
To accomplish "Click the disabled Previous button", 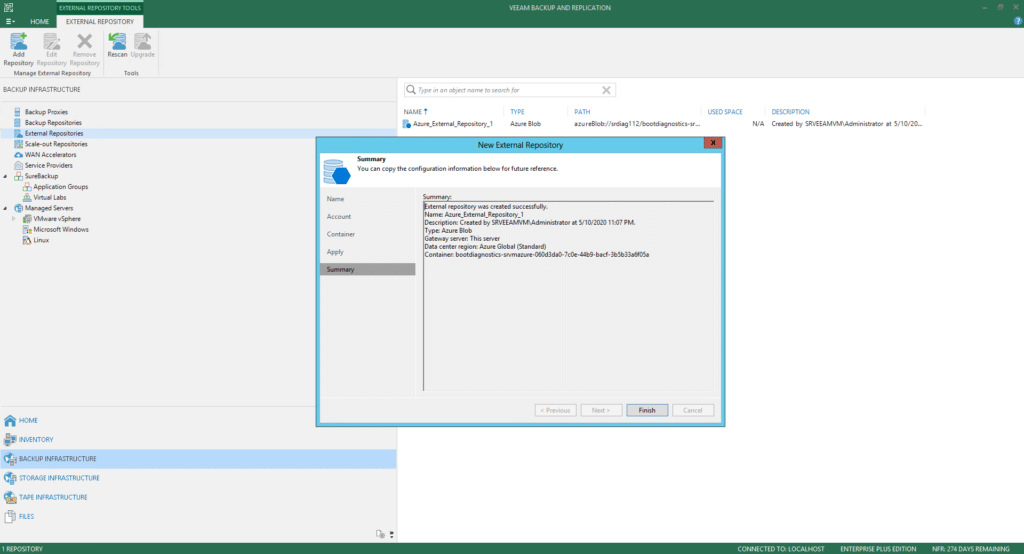I will pyautogui.click(x=556, y=410).
